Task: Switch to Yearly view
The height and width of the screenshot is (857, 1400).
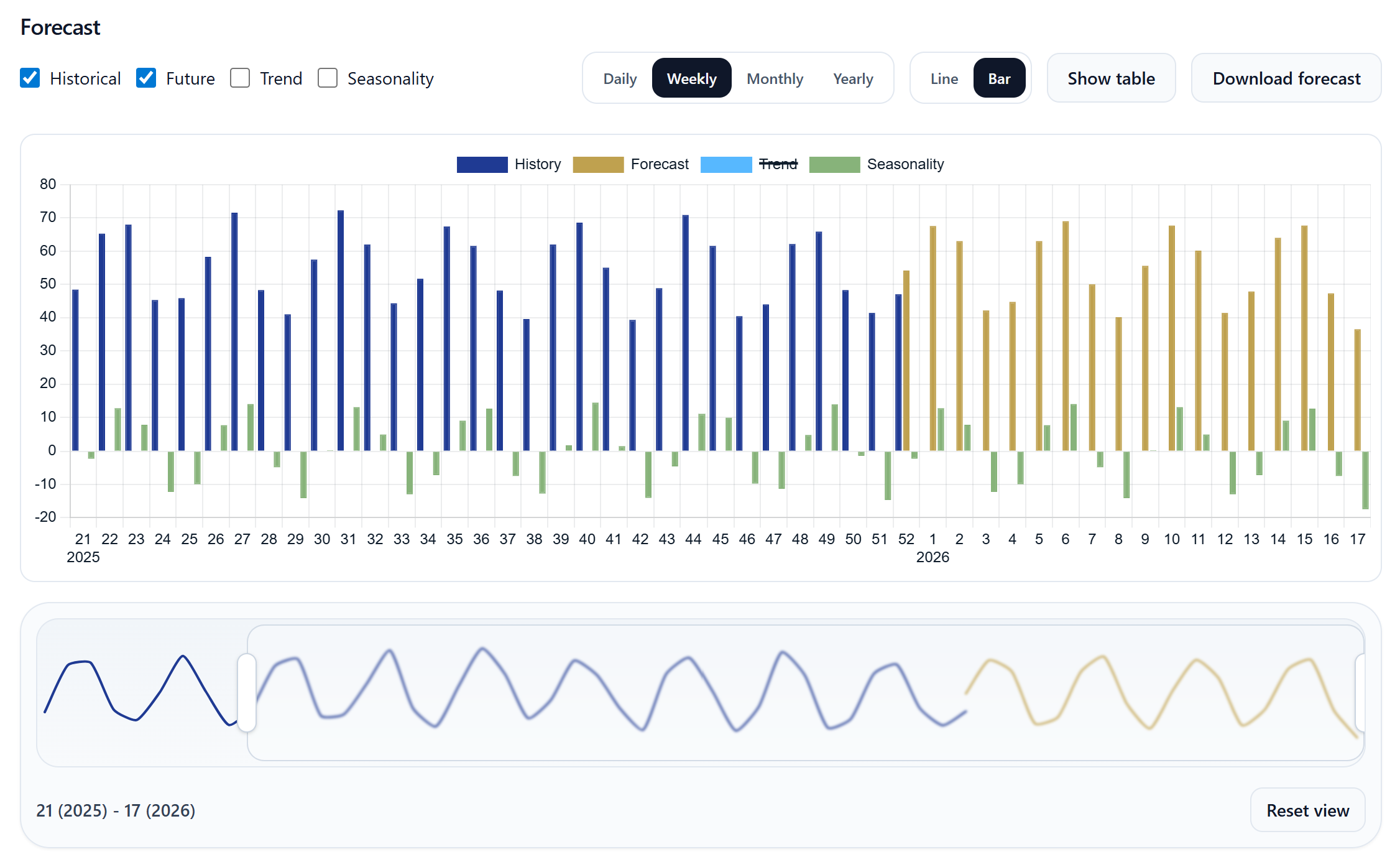Action: [853, 78]
